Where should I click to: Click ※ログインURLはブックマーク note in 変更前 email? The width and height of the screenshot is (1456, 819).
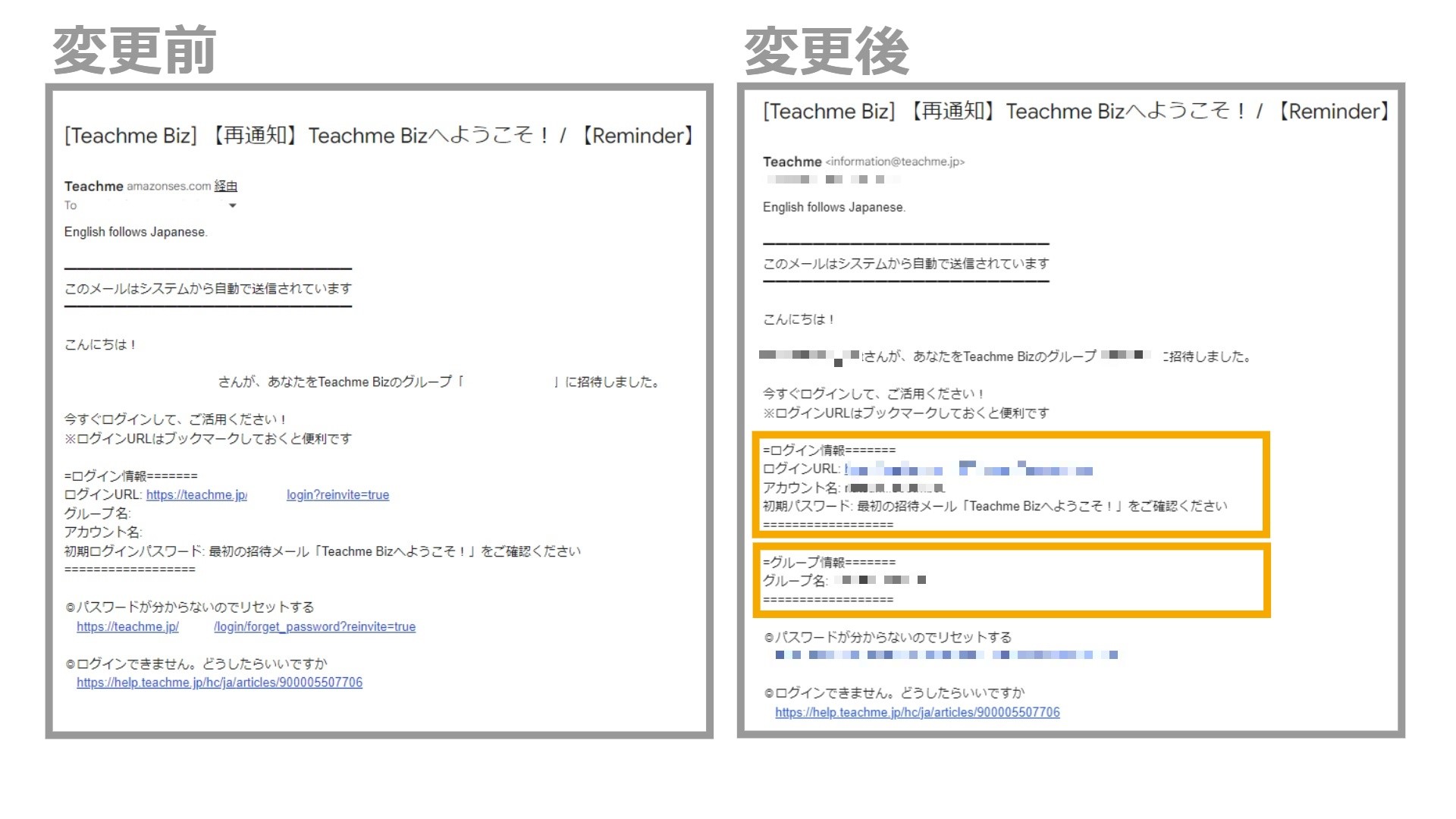[208, 438]
